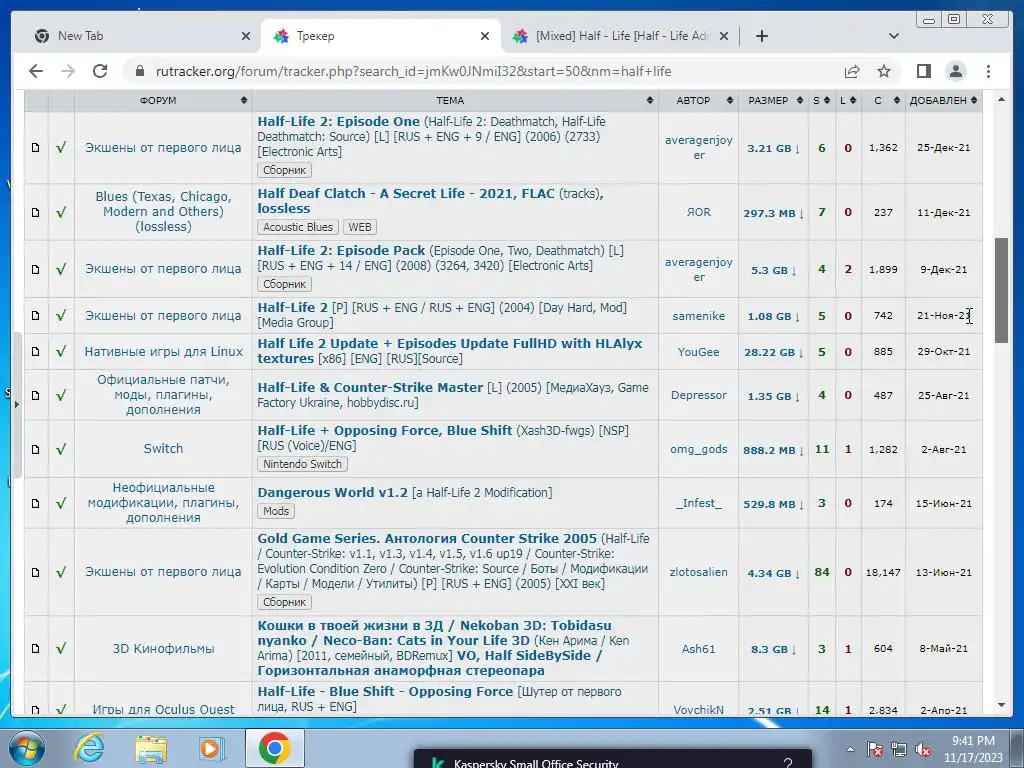Image resolution: width=1024 pixels, height=768 pixels.
Task: Reload the rutracker page
Action: (x=100, y=71)
